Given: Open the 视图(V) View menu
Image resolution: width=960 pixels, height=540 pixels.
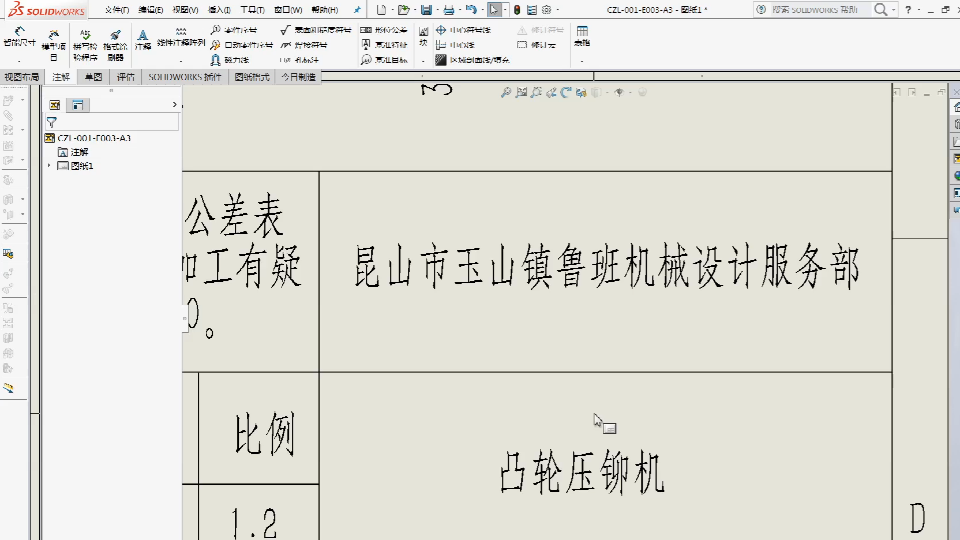Looking at the screenshot, I should [185, 10].
